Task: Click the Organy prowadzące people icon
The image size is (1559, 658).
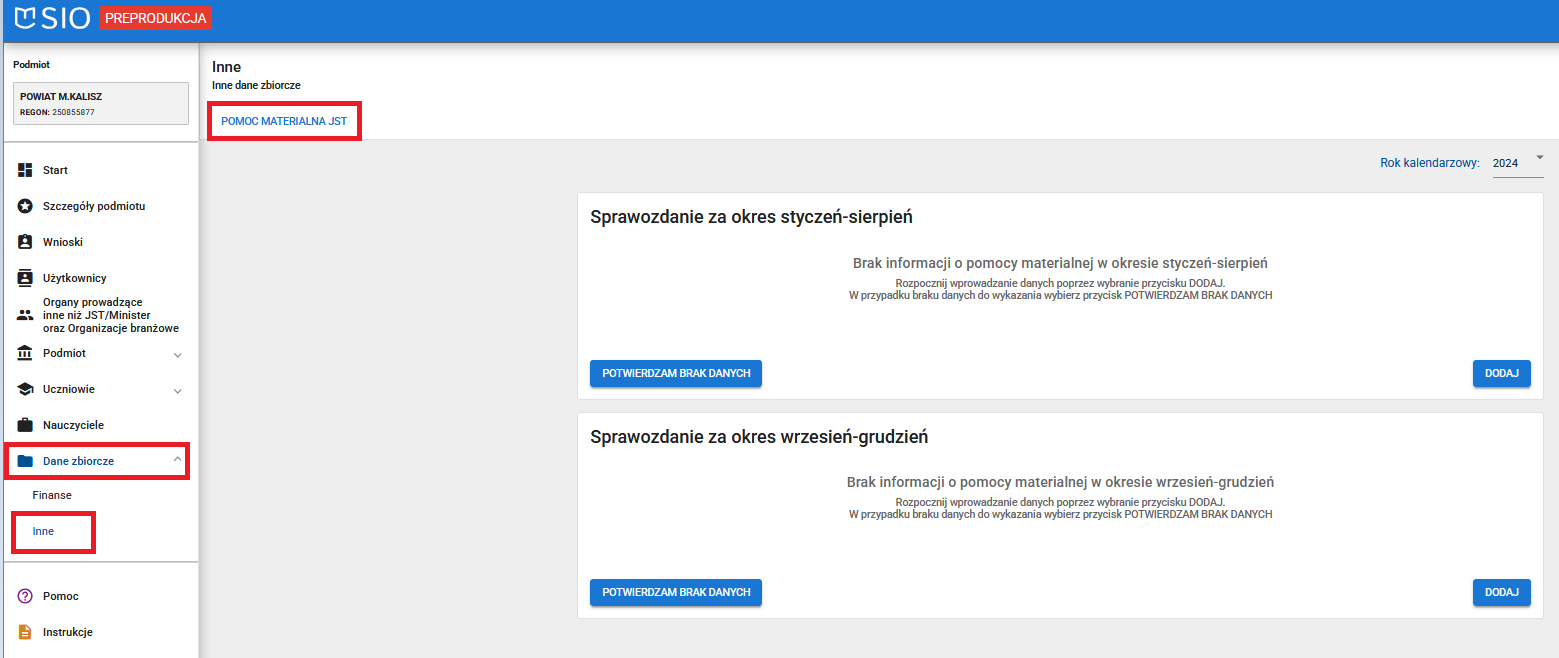Action: (26, 315)
